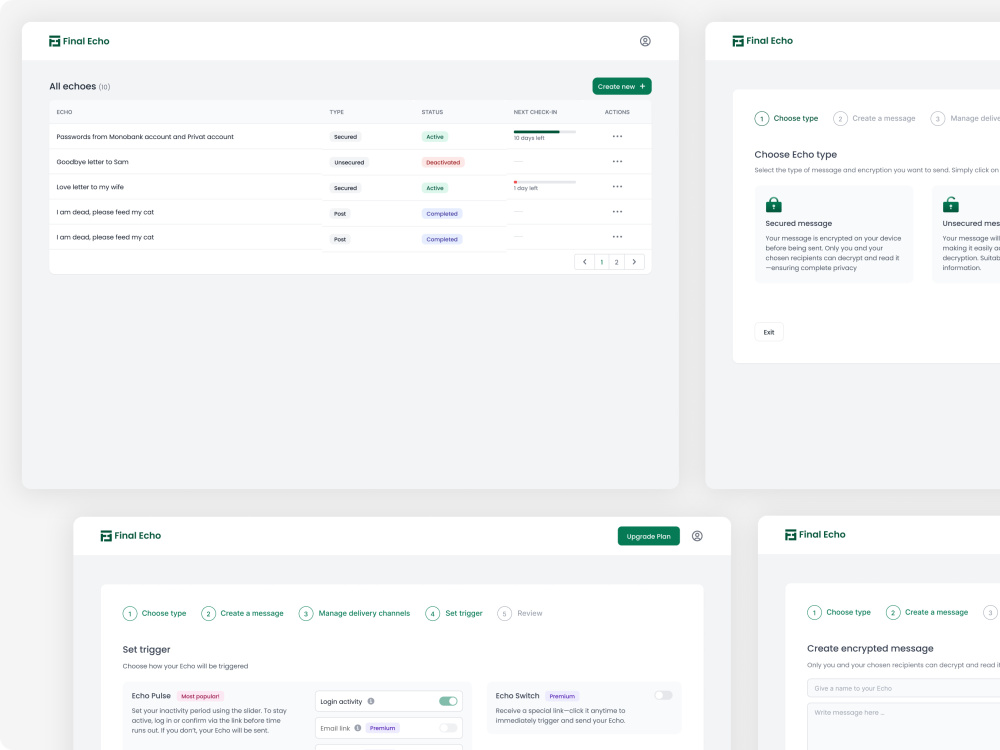The width and height of the screenshot is (1000, 750).
Task: Open the Goodbye letter to Sam echo
Action: 92,162
